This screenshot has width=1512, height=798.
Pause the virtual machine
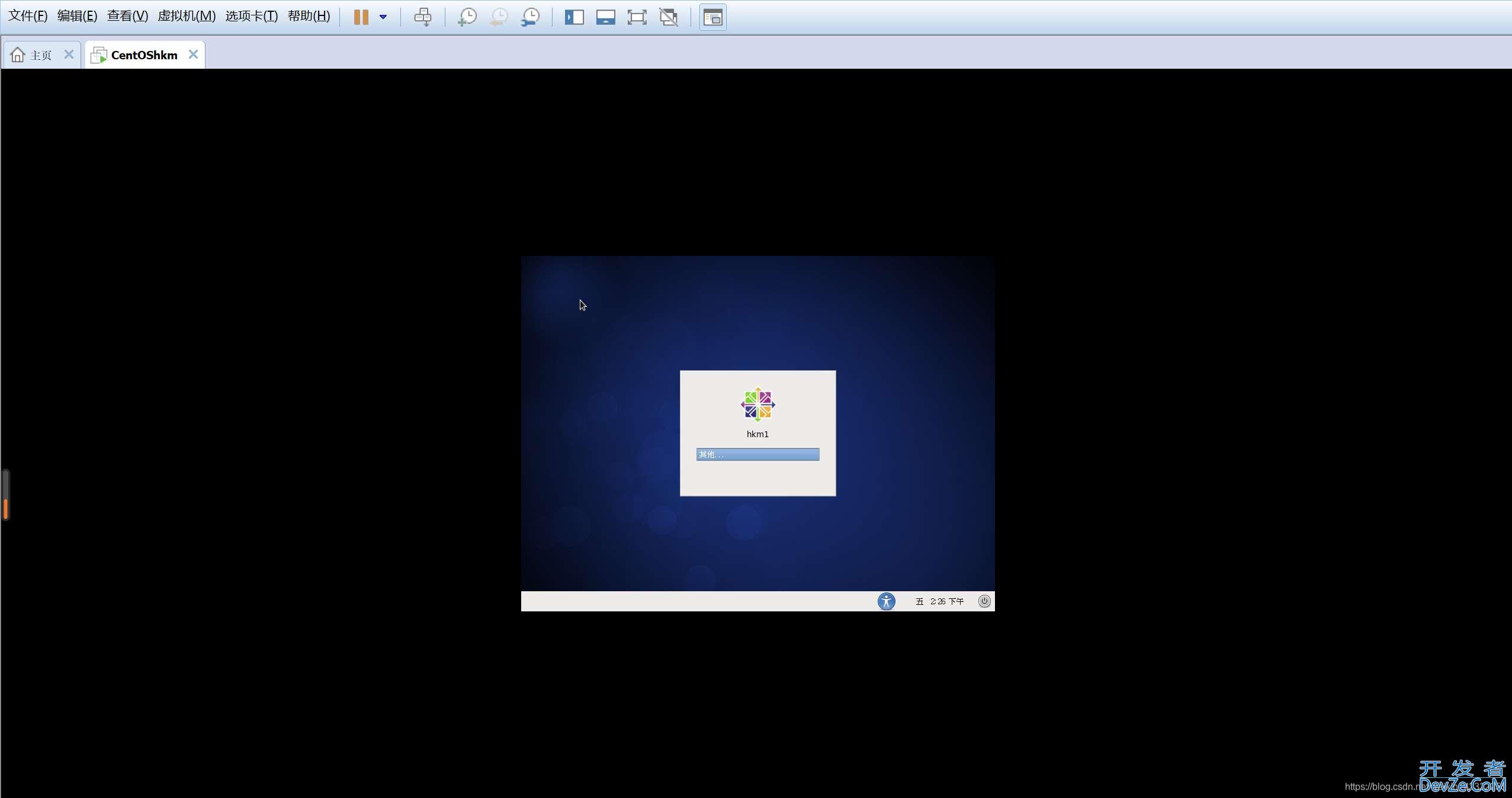point(361,17)
